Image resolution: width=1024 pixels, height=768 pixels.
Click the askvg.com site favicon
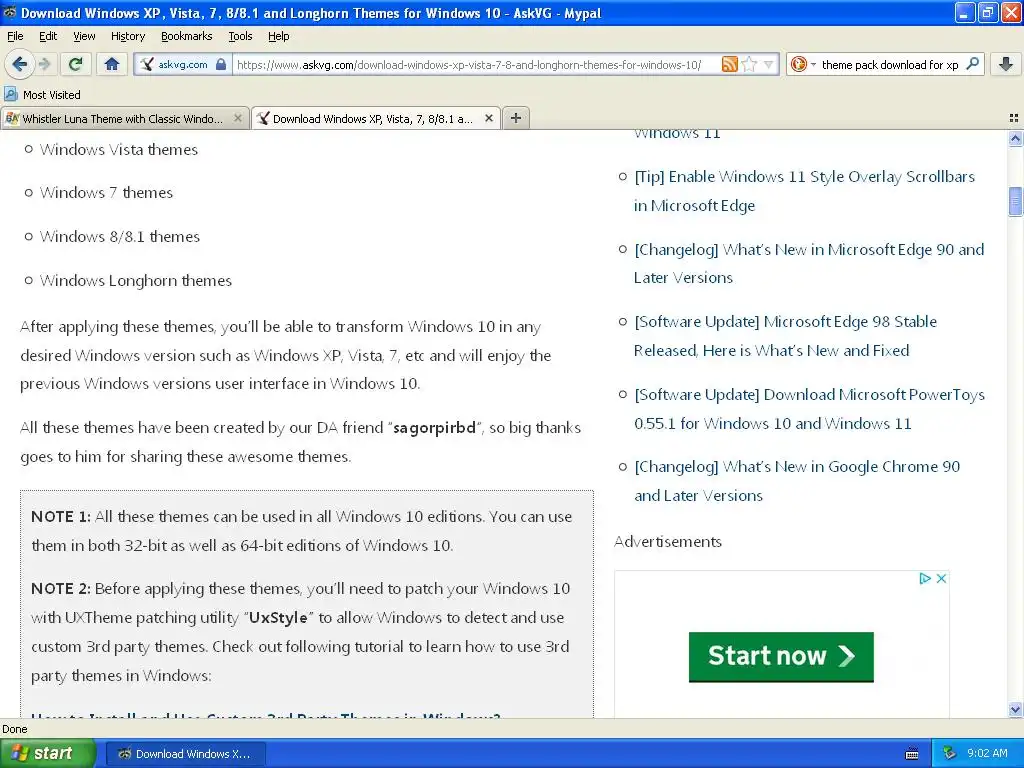click(147, 64)
